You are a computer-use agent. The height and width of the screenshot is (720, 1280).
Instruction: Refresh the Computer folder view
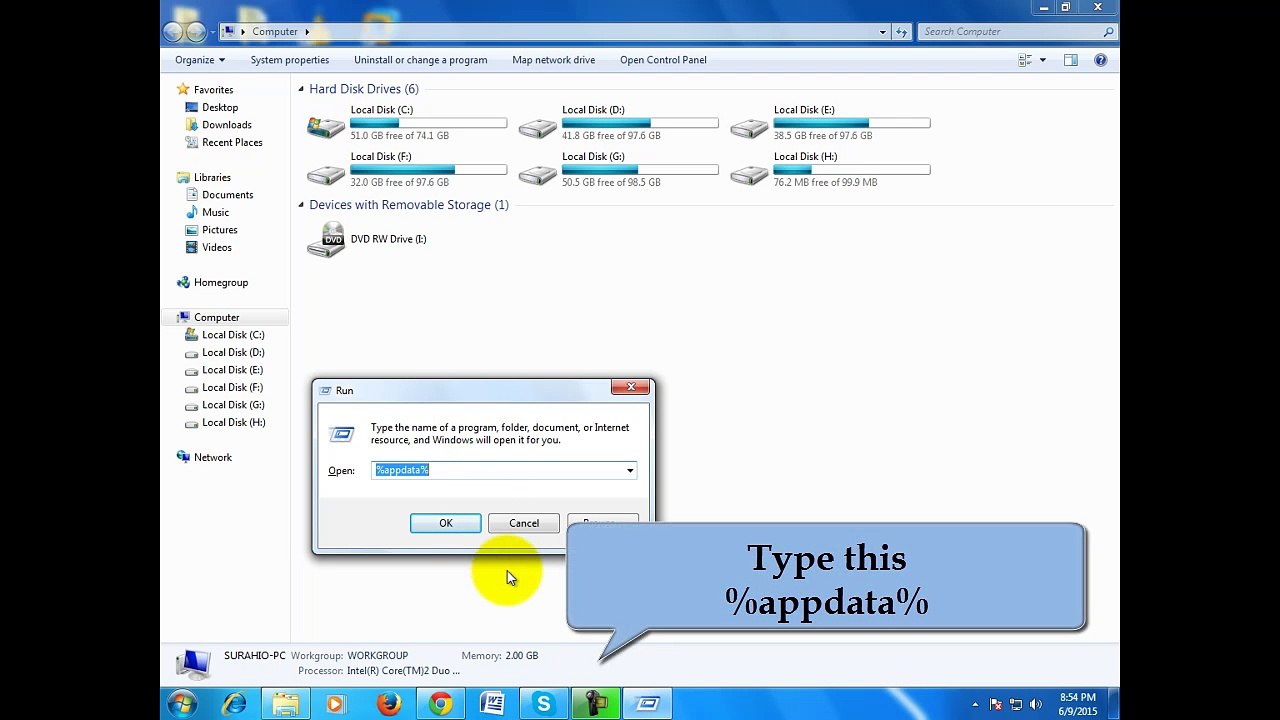tap(901, 32)
